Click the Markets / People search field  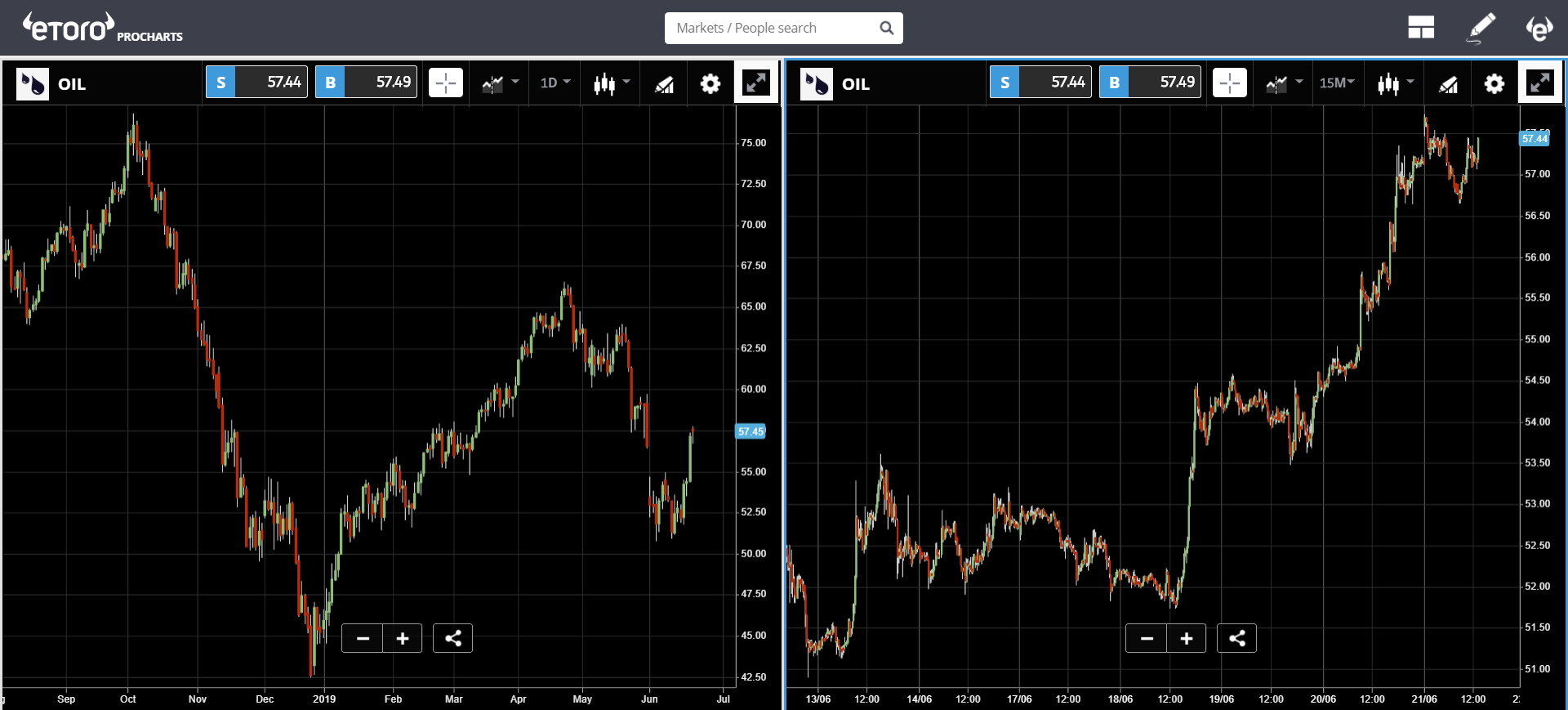(x=783, y=28)
